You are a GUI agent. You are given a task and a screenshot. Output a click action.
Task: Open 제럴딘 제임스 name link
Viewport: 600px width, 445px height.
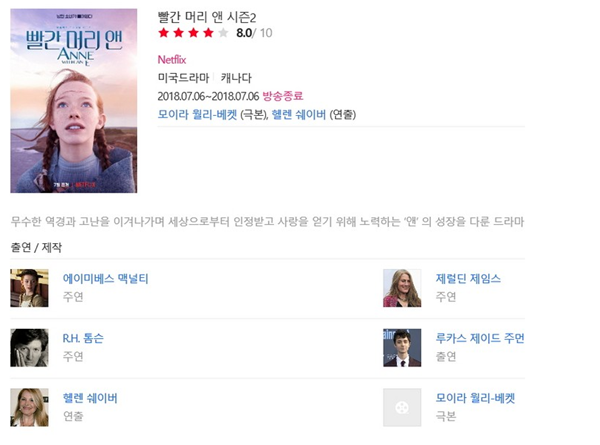pyautogui.click(x=468, y=279)
